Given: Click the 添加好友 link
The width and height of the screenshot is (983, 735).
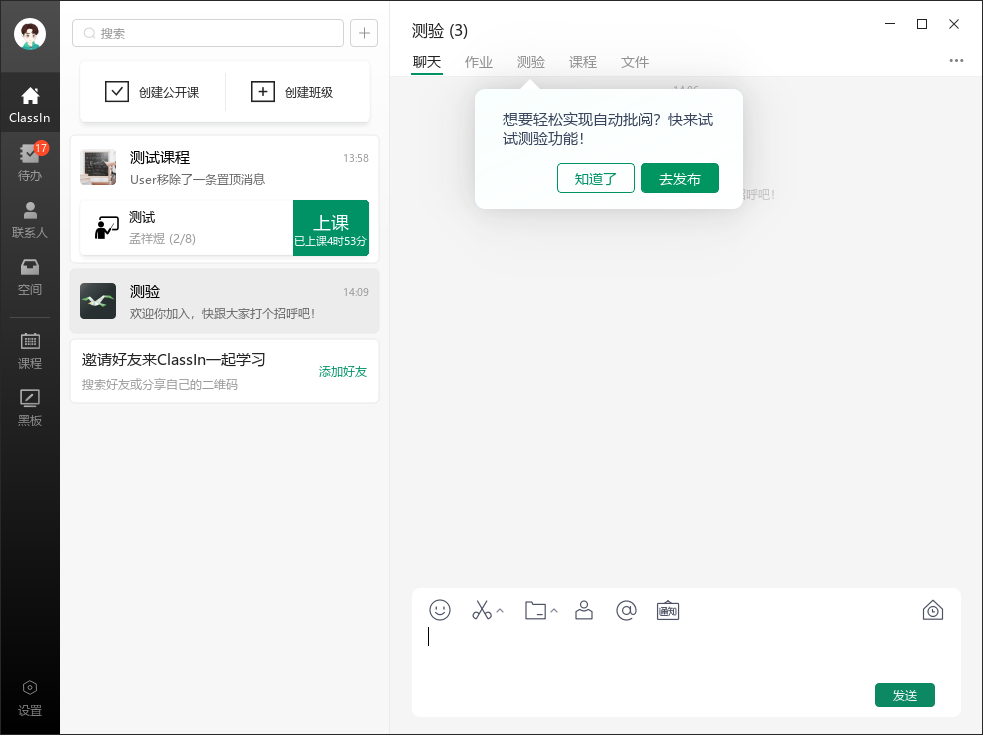Looking at the screenshot, I should coord(342,371).
